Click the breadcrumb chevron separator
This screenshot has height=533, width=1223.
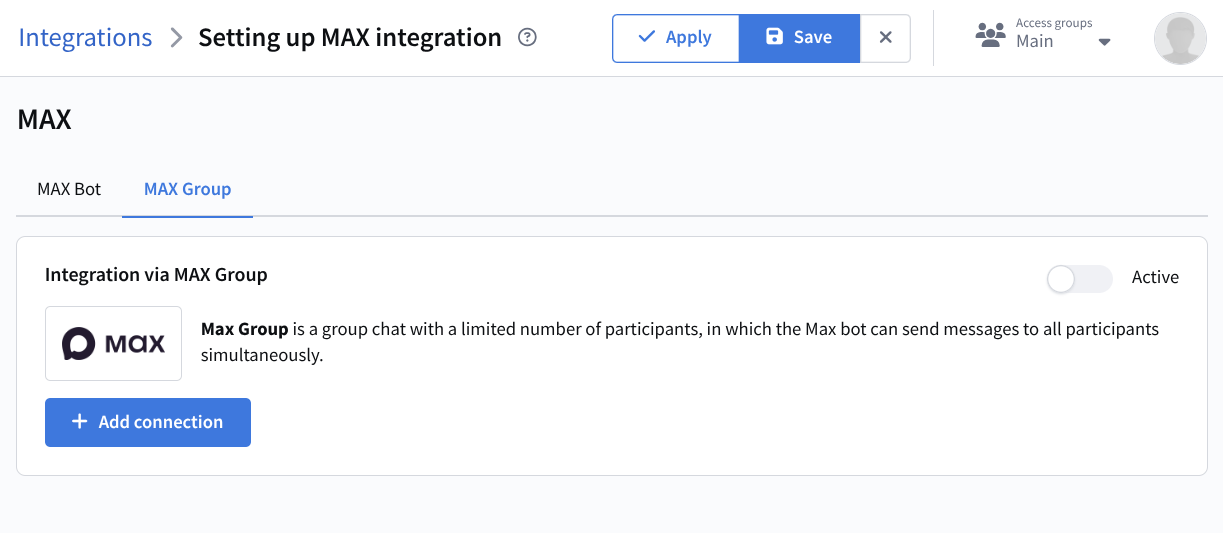coord(176,38)
